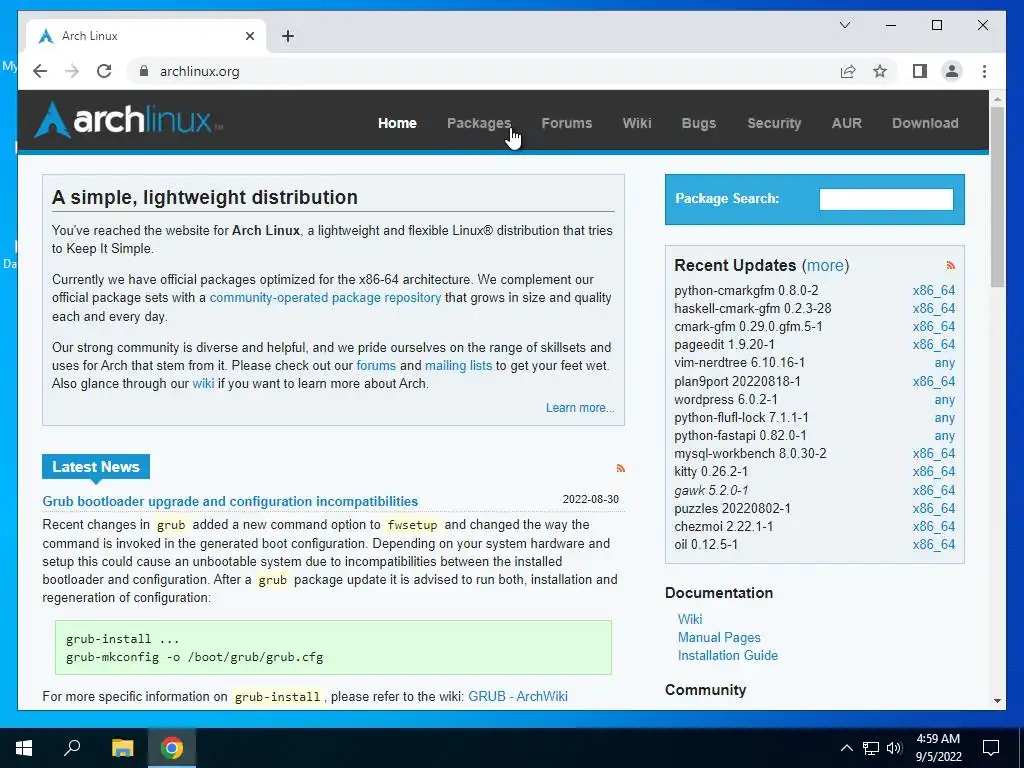This screenshot has height=768, width=1024.
Task: Open the Grub bootloader upgrade news article
Action: 230,502
